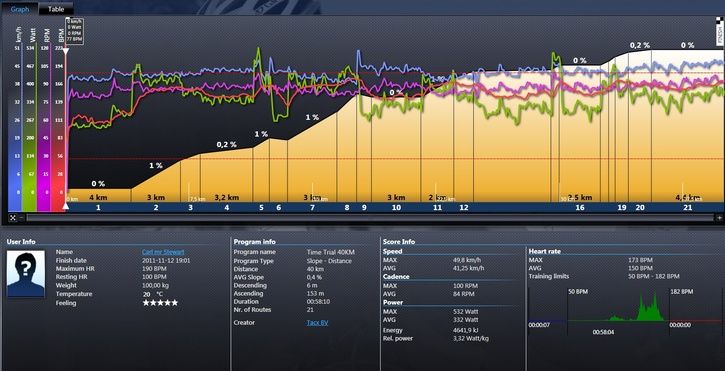Open the Carl mr Stewart name link
The width and height of the screenshot is (725, 371).
tap(163, 252)
